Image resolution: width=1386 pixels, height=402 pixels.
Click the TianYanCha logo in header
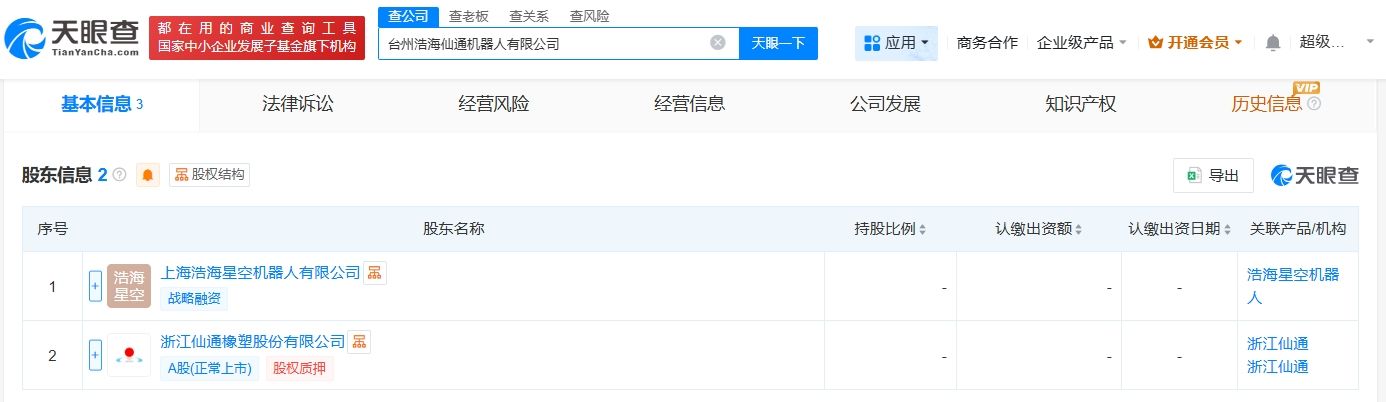coord(72,39)
